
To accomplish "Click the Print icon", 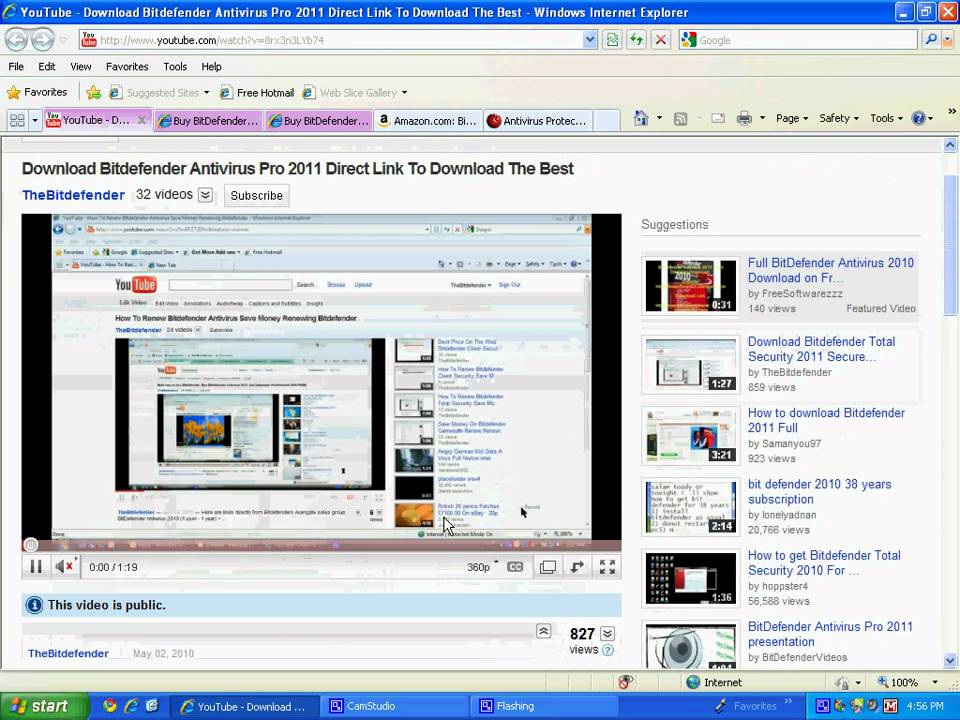I will [x=744, y=118].
